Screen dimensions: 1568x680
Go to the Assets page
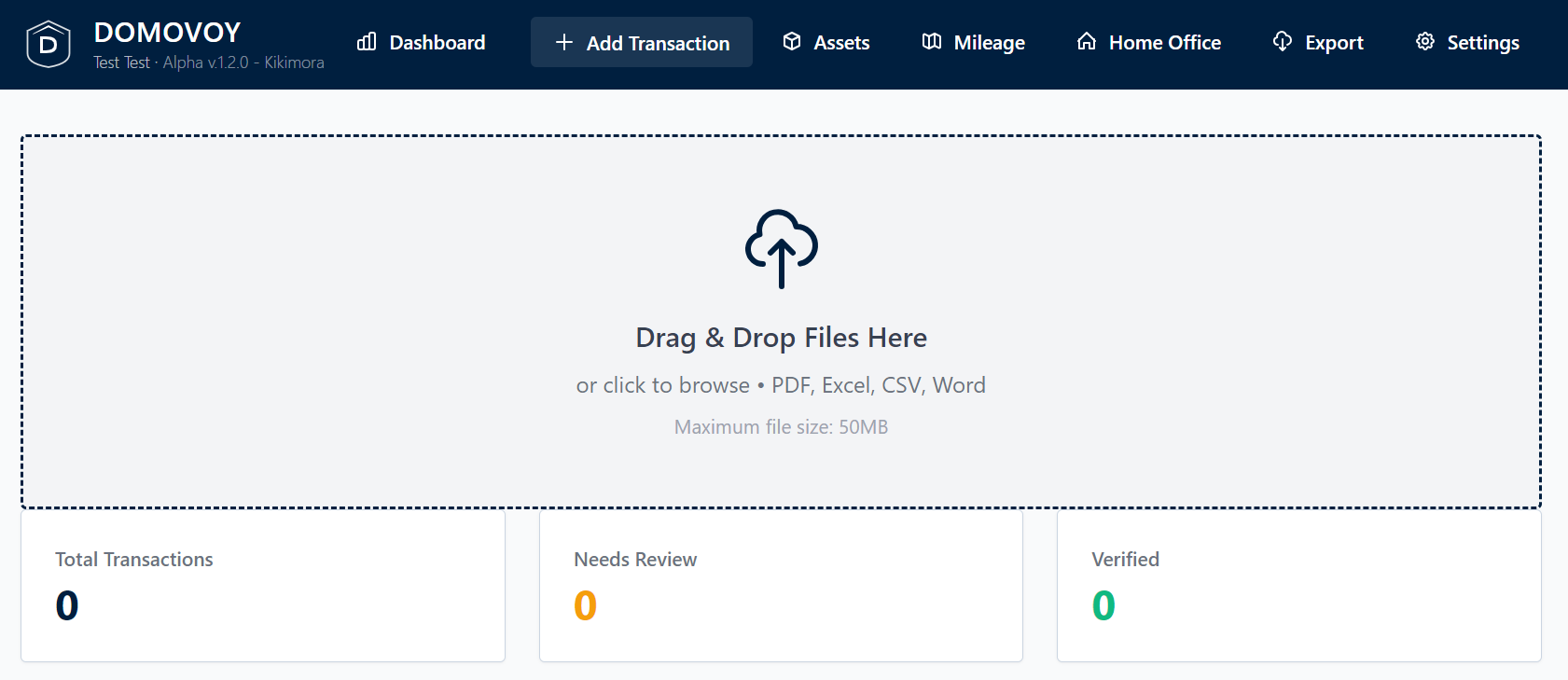coord(826,42)
